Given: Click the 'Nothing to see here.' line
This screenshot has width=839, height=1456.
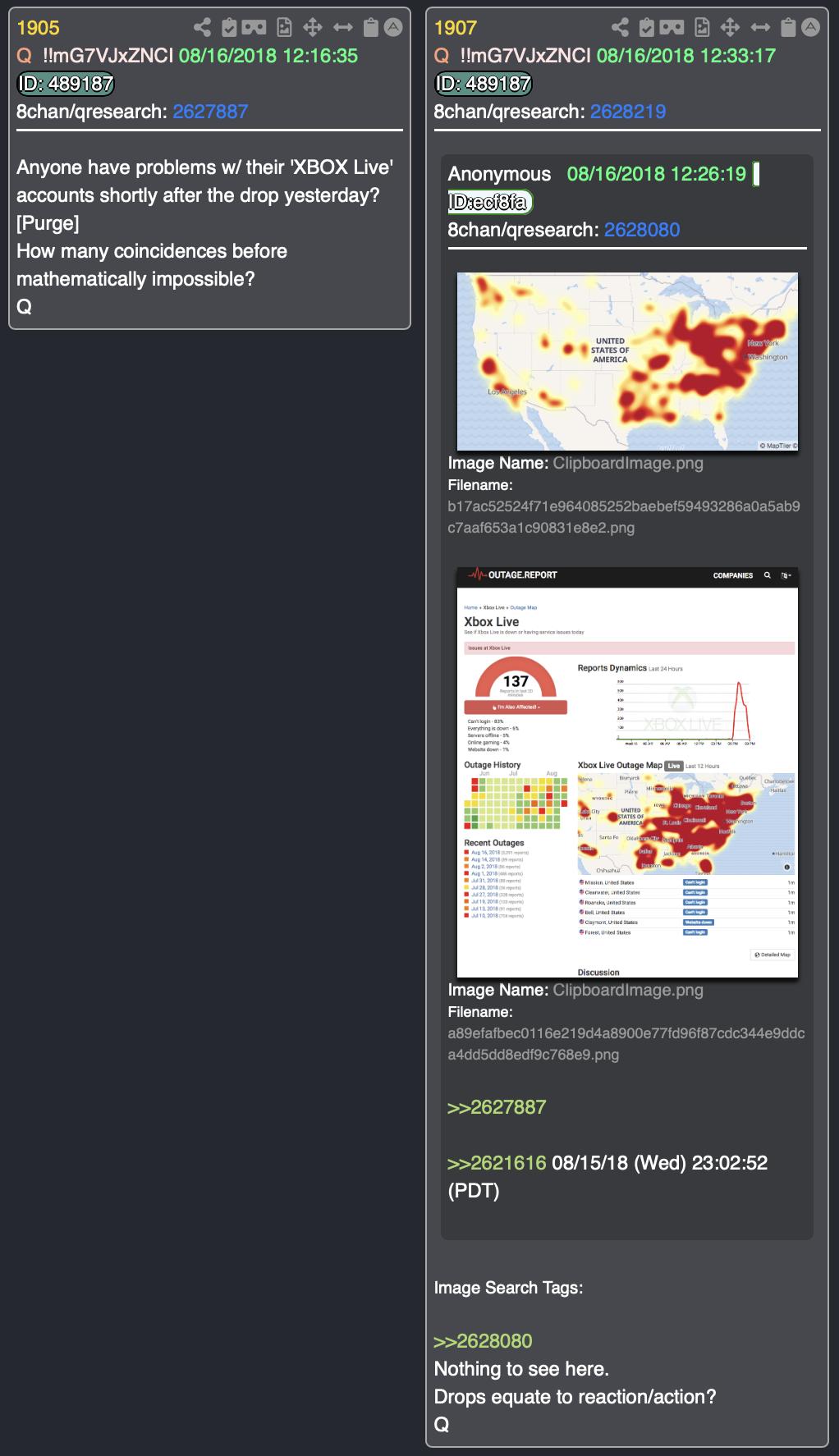Looking at the screenshot, I should (x=521, y=1369).
